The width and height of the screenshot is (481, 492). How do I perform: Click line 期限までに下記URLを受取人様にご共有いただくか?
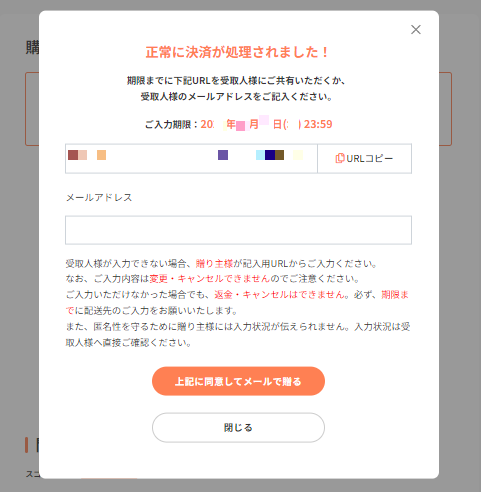coord(236,81)
